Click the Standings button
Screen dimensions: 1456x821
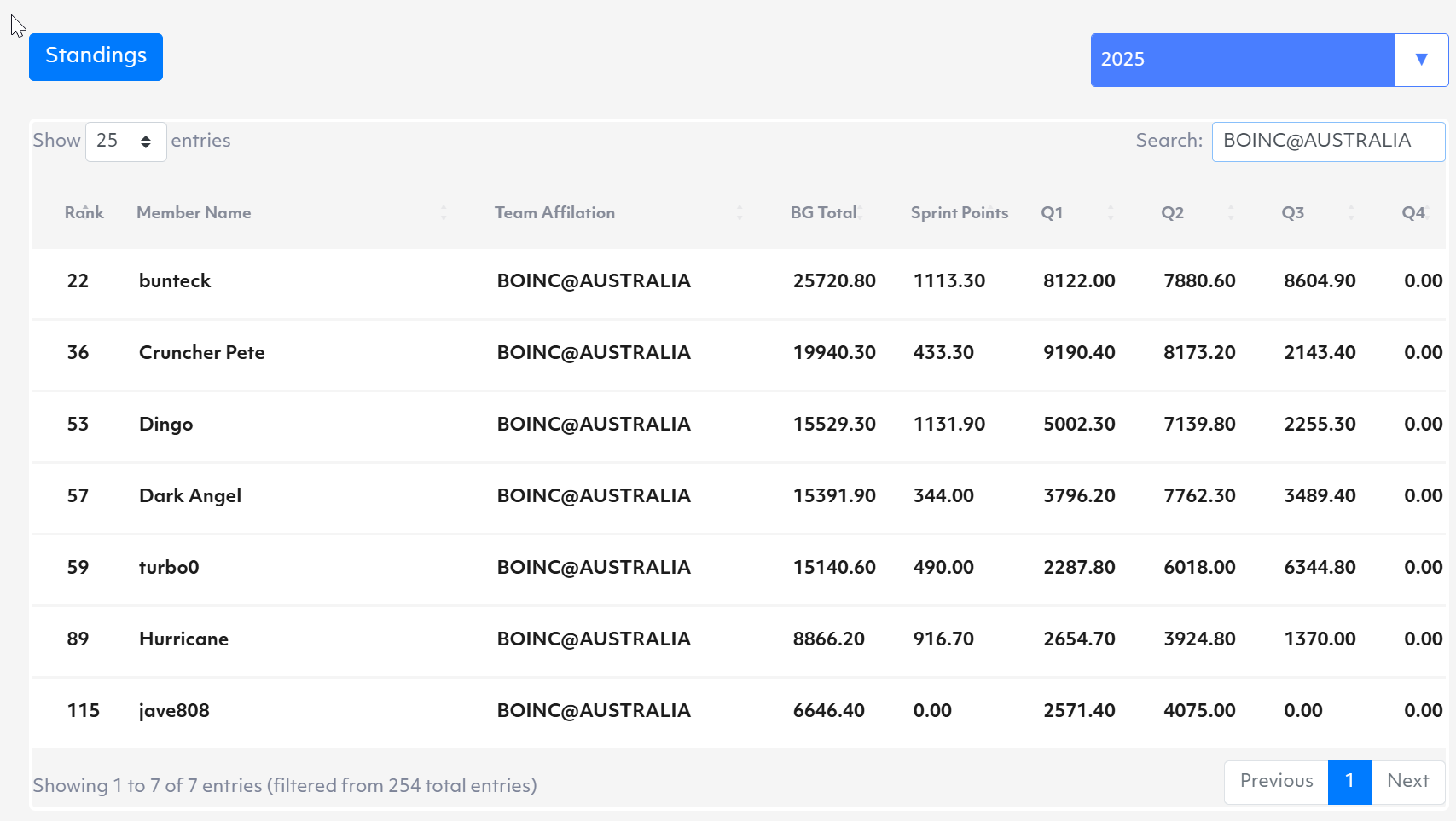point(96,57)
